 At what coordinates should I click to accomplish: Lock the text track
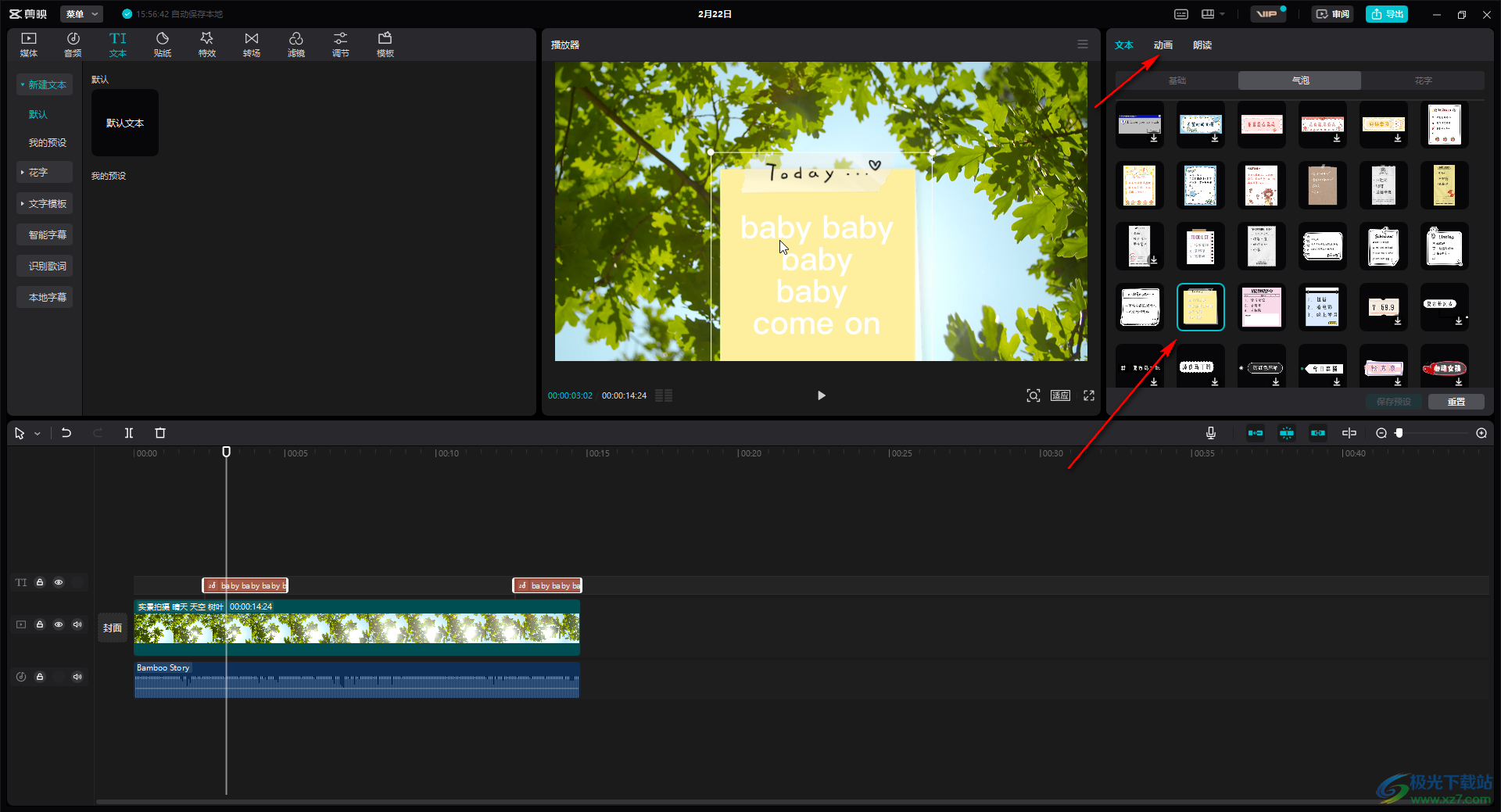click(x=40, y=582)
